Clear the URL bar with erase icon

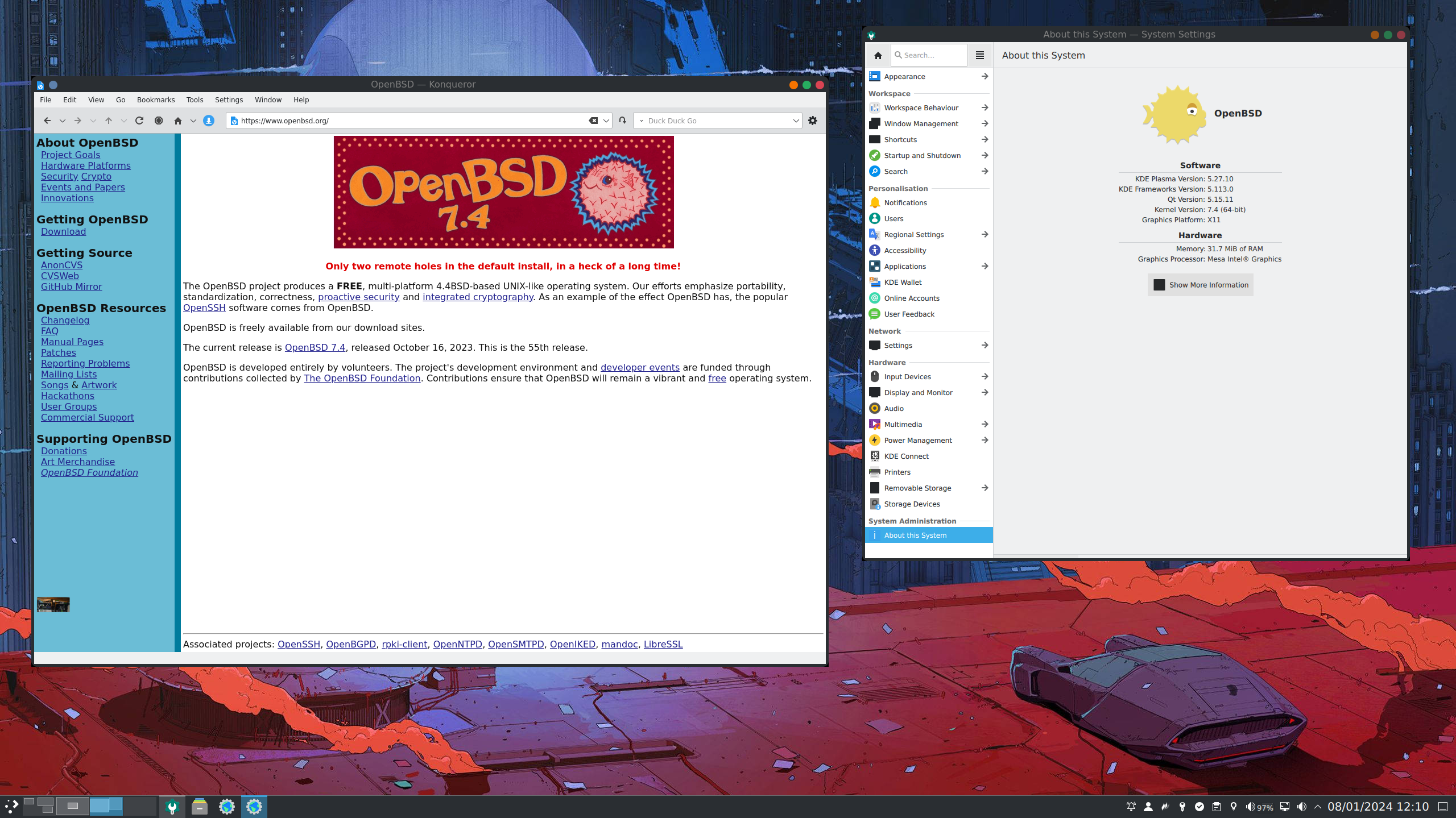593,121
